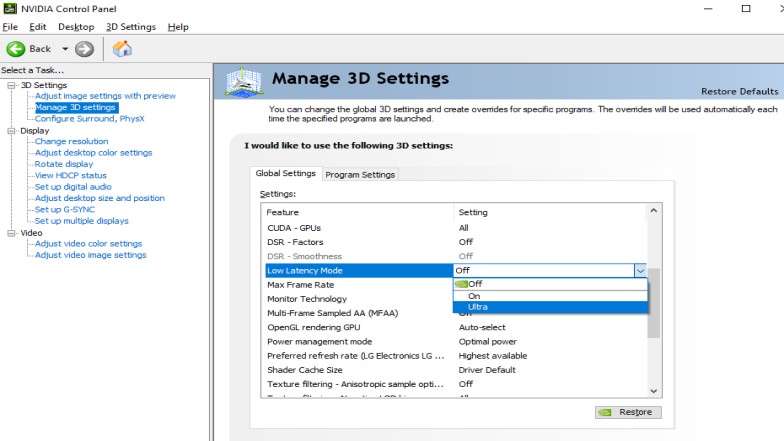Viewport: 784px width, 441px height.
Task: Click the Highest available setting value
Action: point(492,356)
